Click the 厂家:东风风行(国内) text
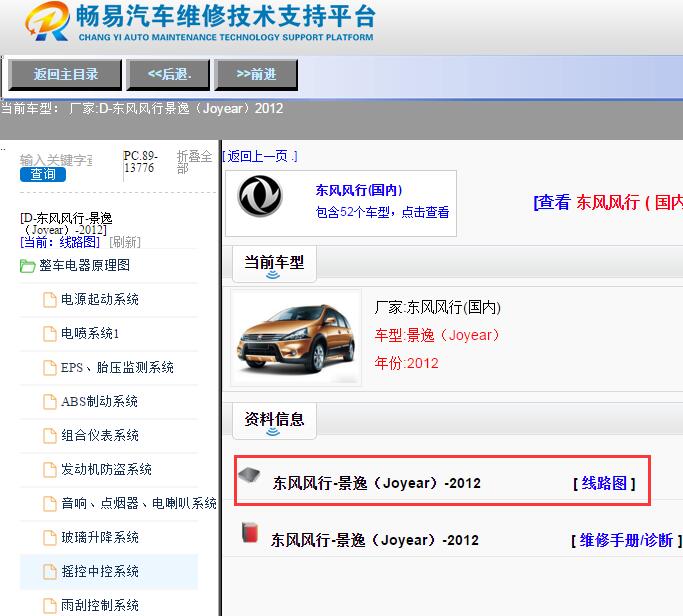 [438, 308]
